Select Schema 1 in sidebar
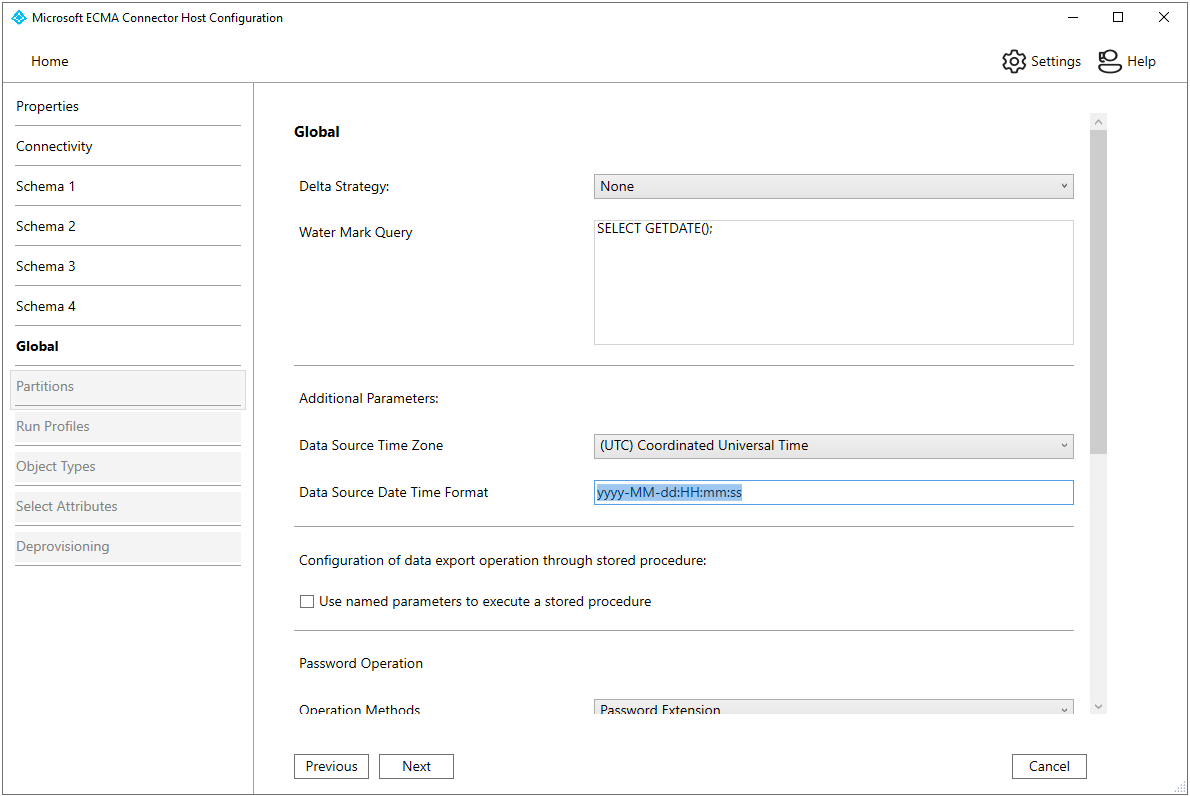The image size is (1190, 796). coord(45,186)
